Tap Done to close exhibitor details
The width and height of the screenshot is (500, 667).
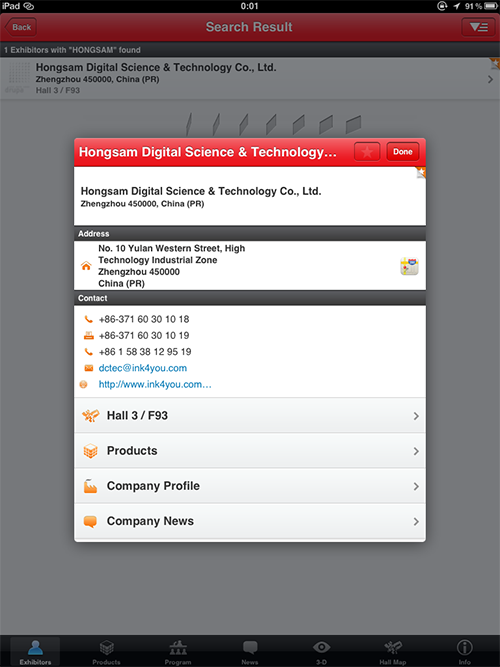pyautogui.click(x=403, y=152)
